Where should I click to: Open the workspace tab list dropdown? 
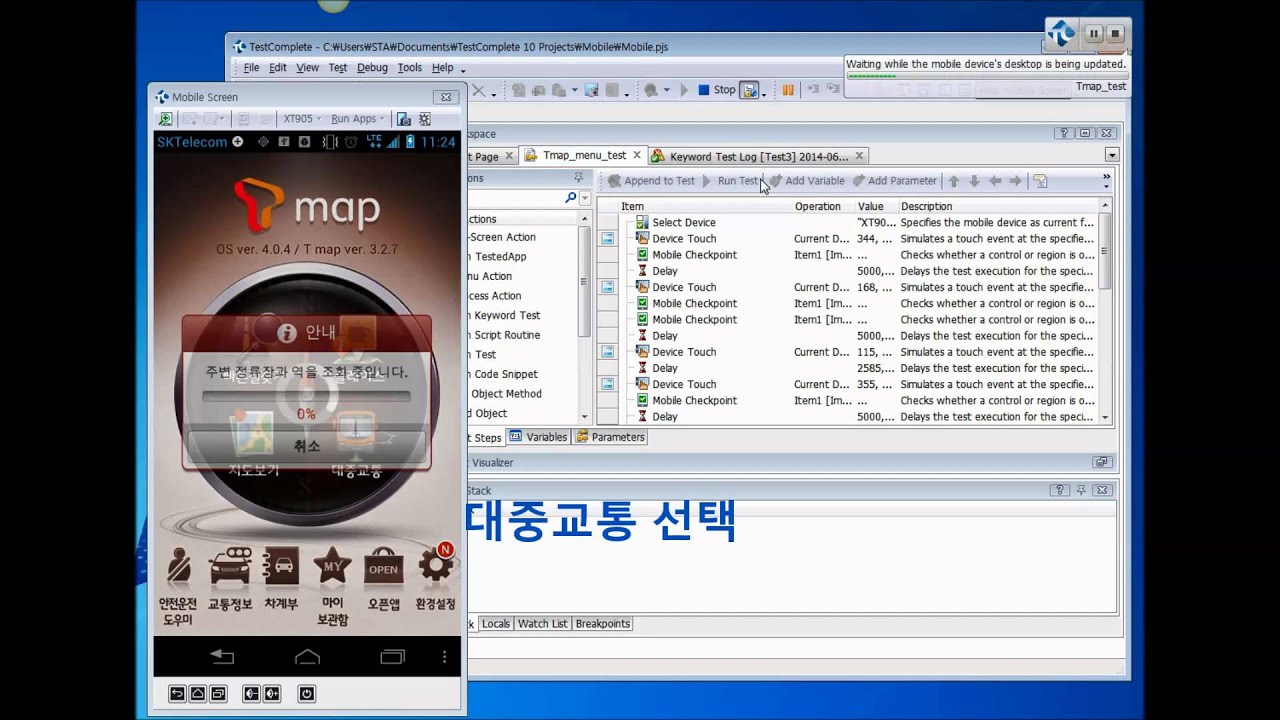point(1111,156)
